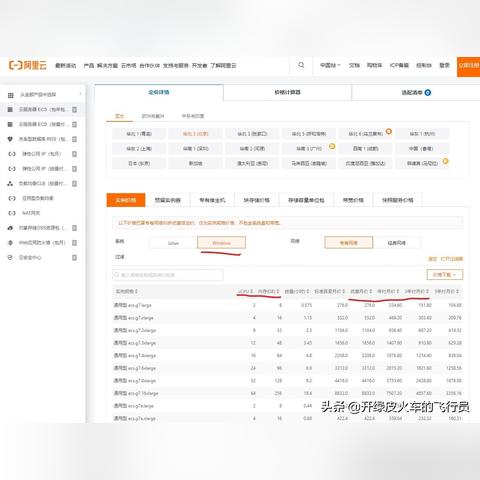Click the calculator icon on Web应用防火墙 row

coord(74,243)
